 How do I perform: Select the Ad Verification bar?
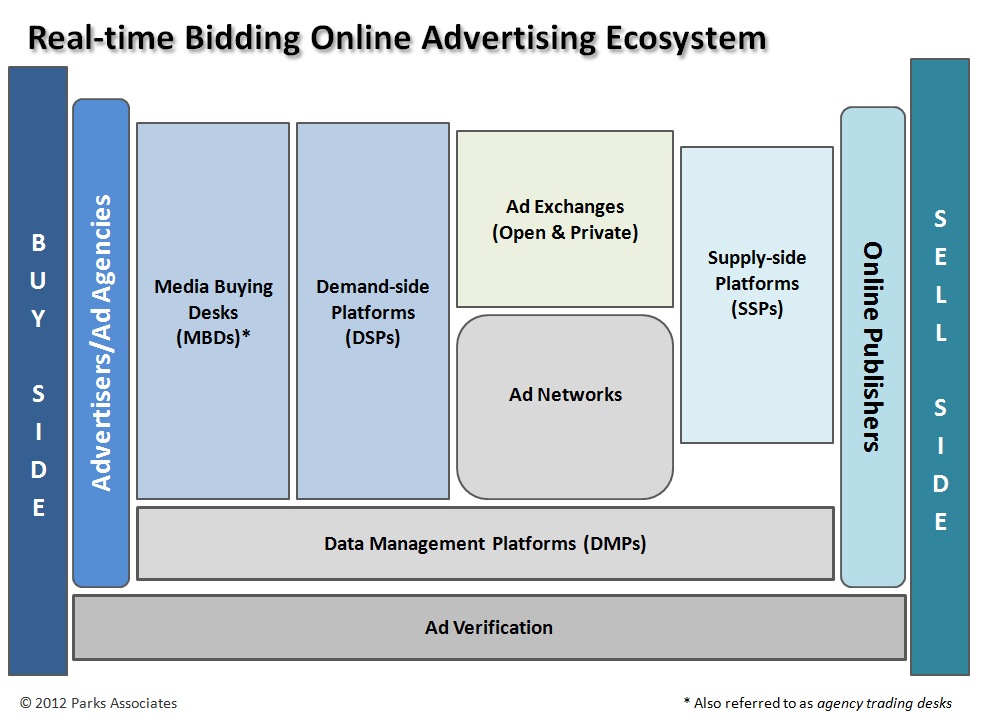pyautogui.click(x=490, y=628)
